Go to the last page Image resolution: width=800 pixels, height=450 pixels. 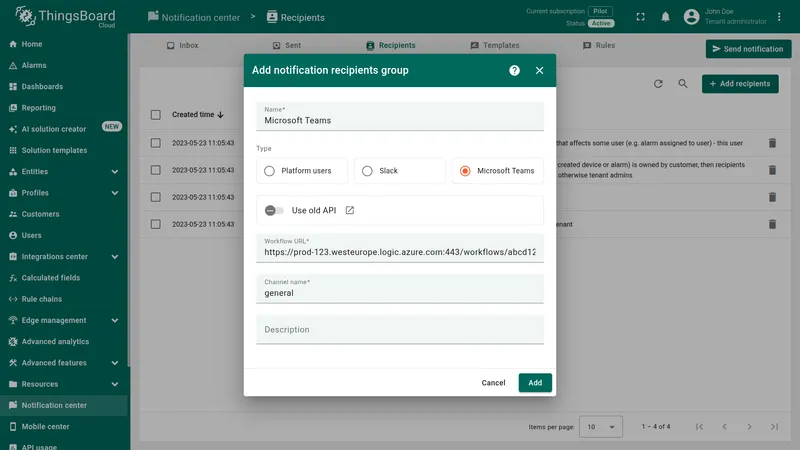(x=774, y=427)
